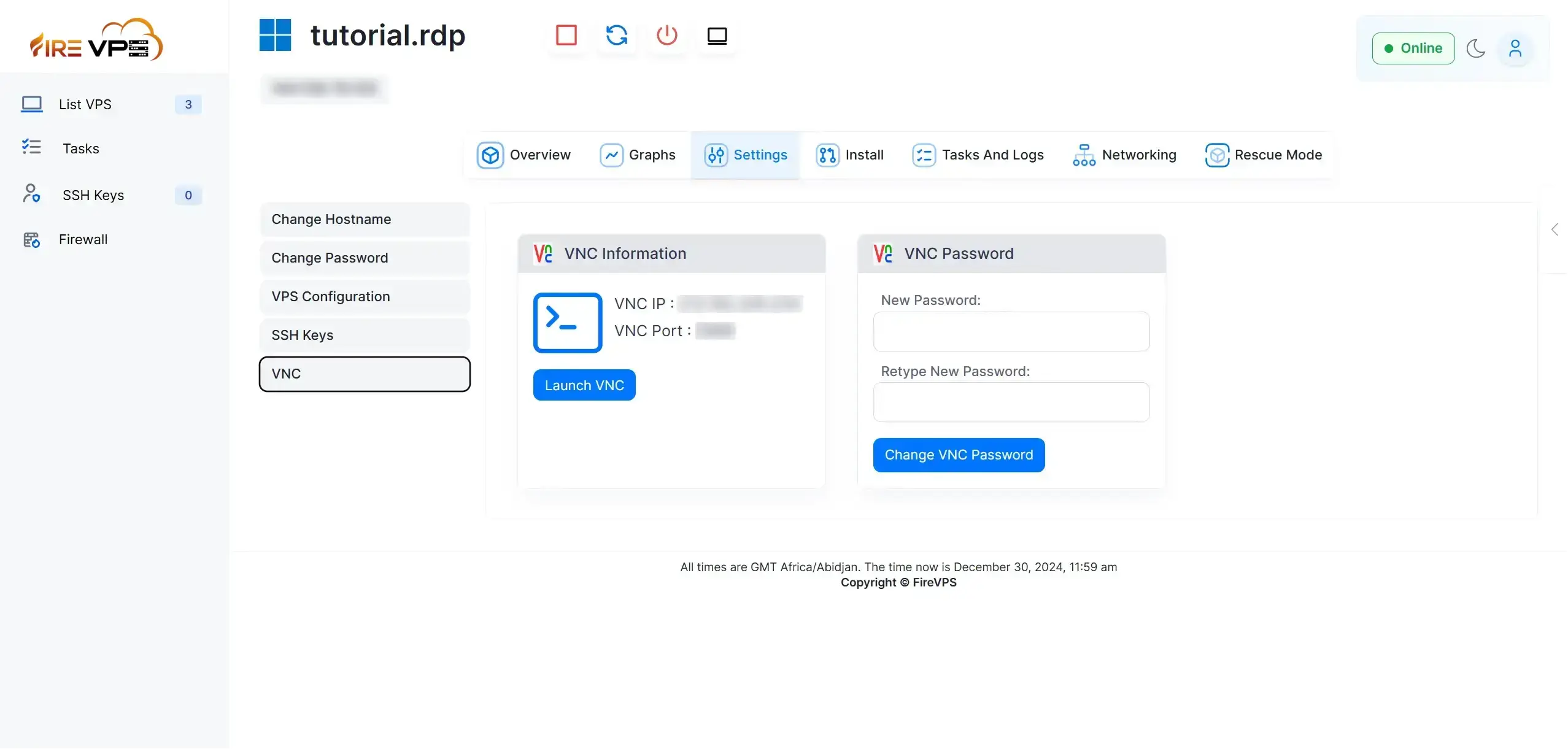
Task: Click the red stop VPS icon
Action: 566,36
